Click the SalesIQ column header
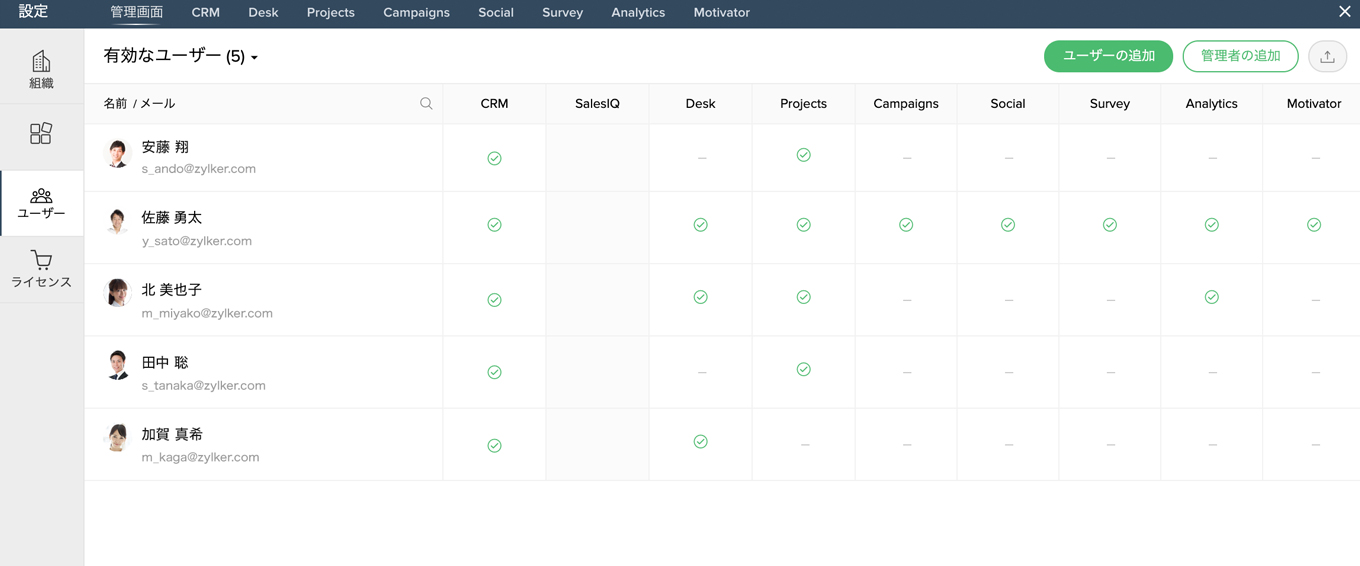1360x566 pixels. pos(597,104)
